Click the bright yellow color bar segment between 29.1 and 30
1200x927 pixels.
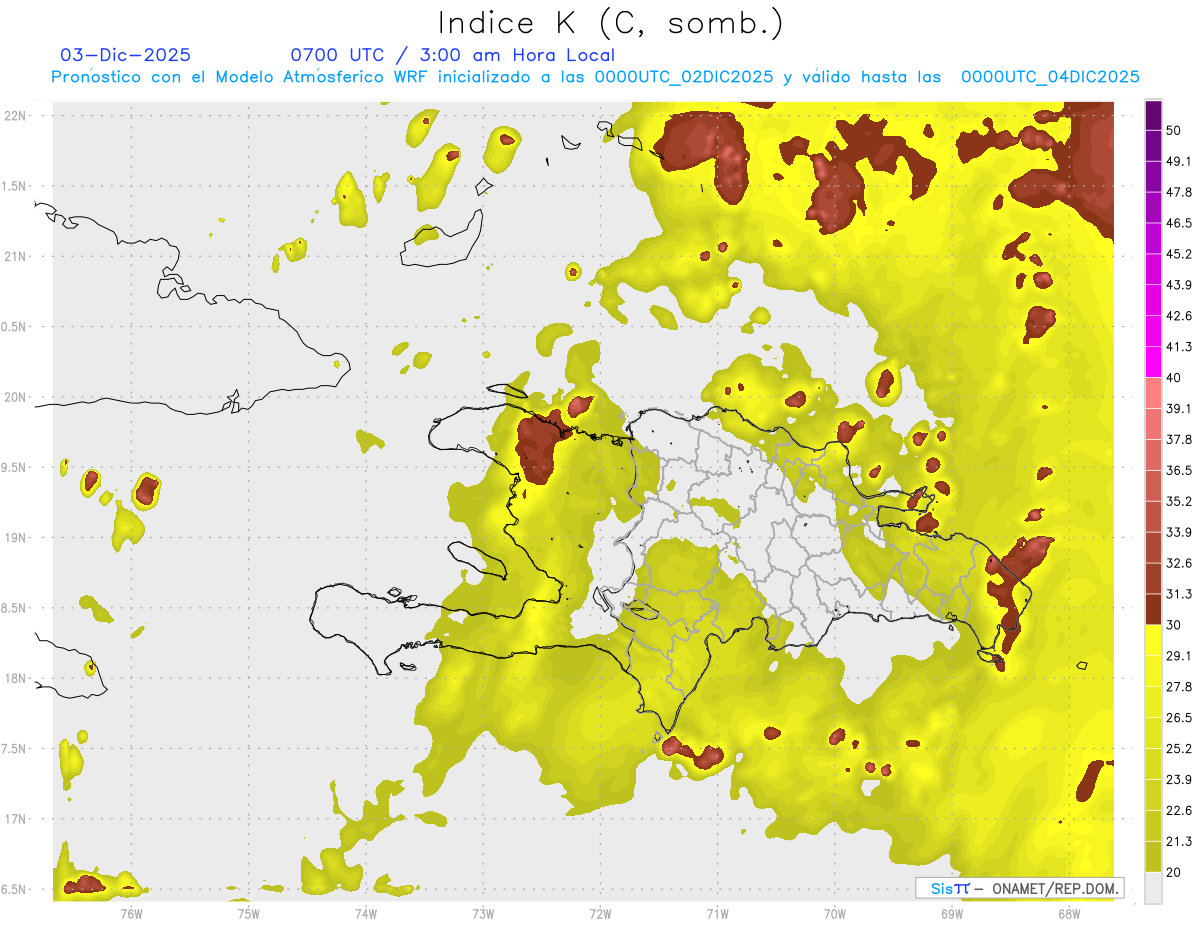tap(1153, 641)
